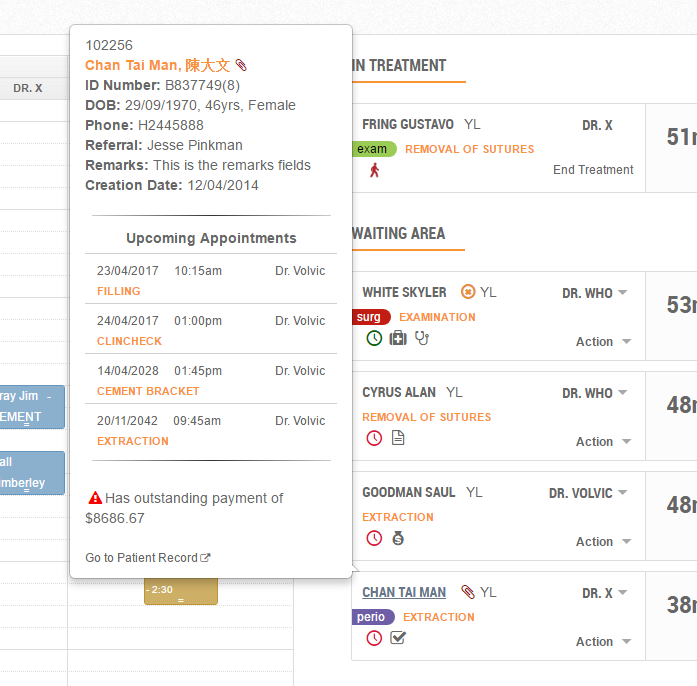The image size is (697, 686).
Task: Open the Action menu for Chan Tai Man
Action: (x=603, y=642)
